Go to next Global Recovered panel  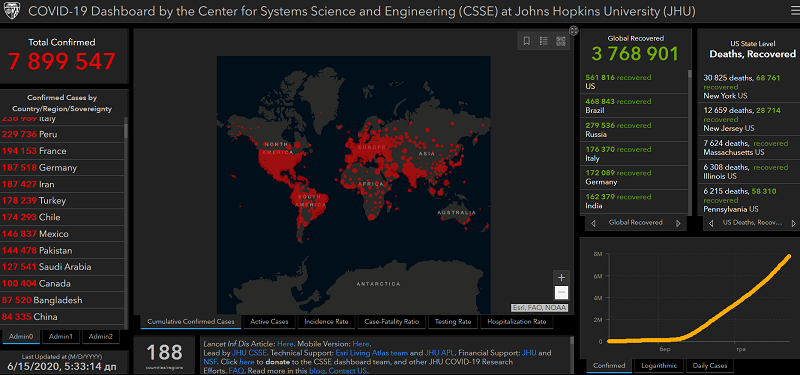(x=678, y=223)
